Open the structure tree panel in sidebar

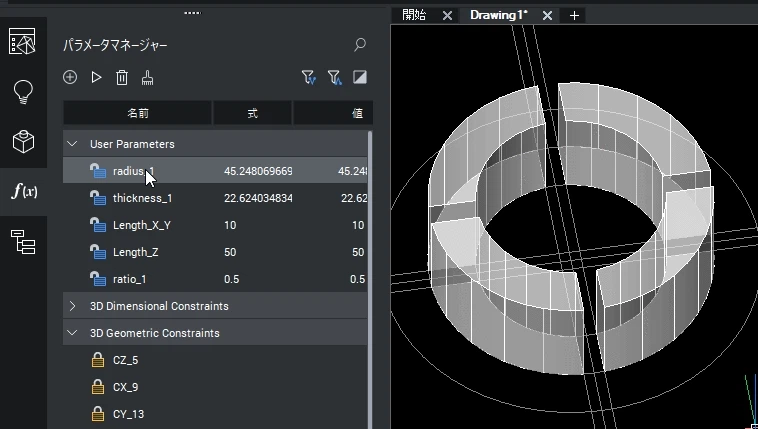point(22,240)
